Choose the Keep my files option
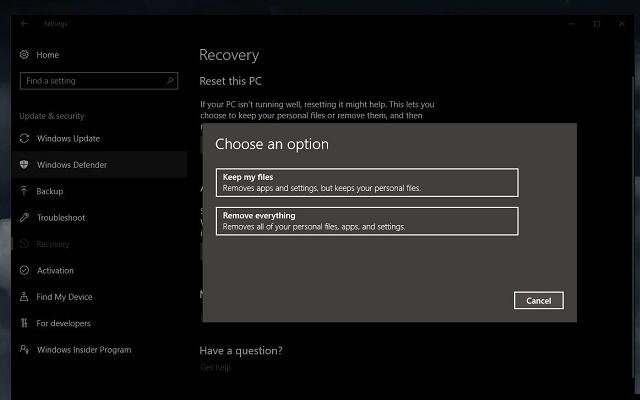 click(367, 182)
